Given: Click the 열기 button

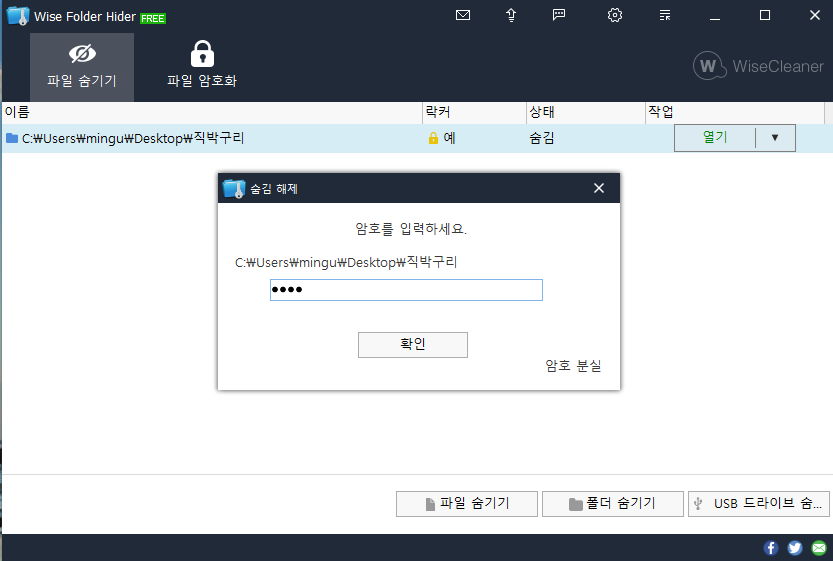Looking at the screenshot, I should (x=715, y=138).
